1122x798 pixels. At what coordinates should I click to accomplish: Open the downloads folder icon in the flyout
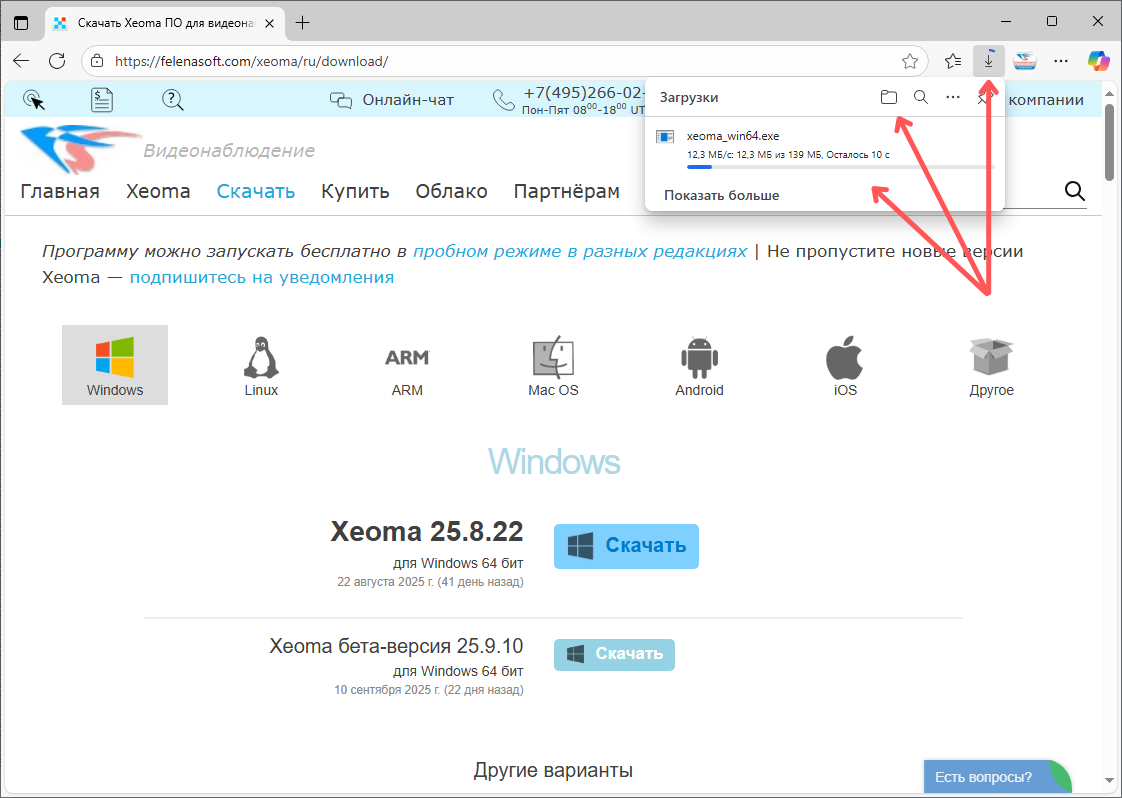point(889,97)
